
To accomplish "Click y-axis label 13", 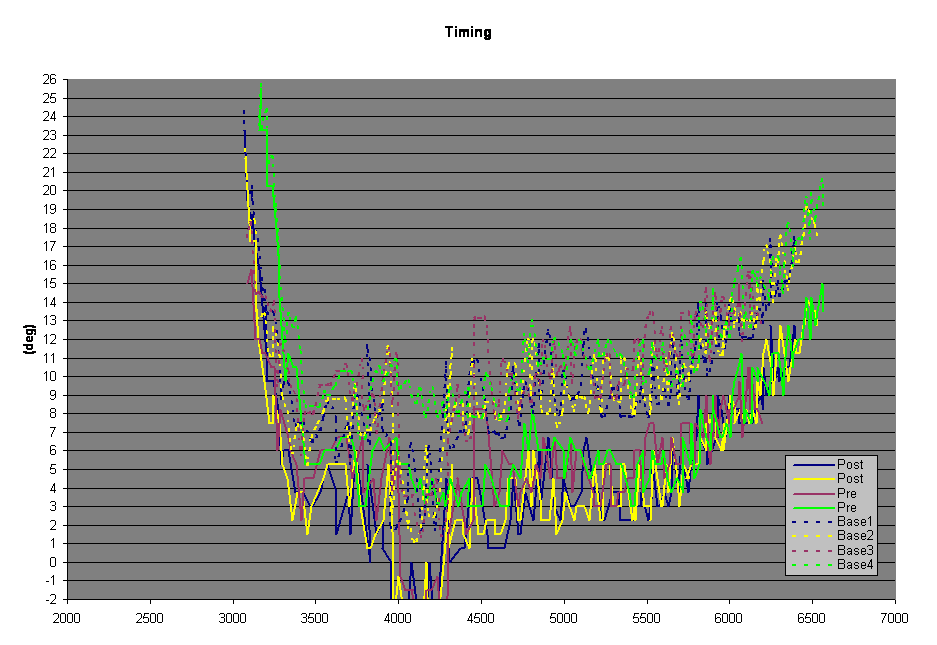I will pos(50,321).
